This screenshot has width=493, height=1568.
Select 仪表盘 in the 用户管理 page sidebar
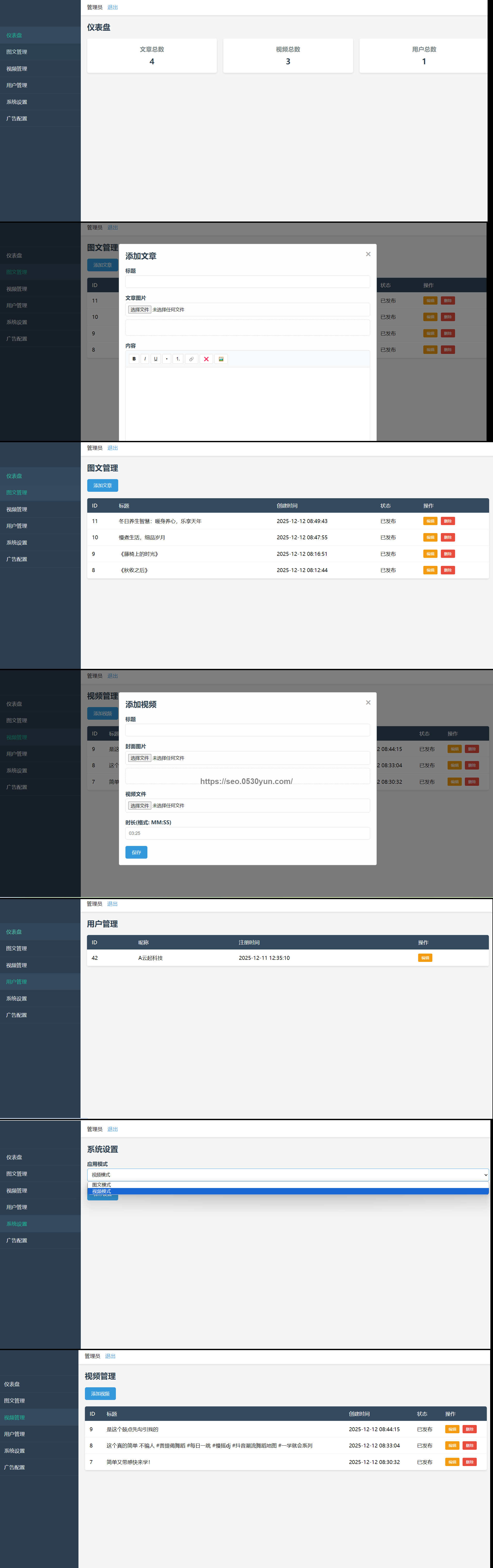point(40,932)
